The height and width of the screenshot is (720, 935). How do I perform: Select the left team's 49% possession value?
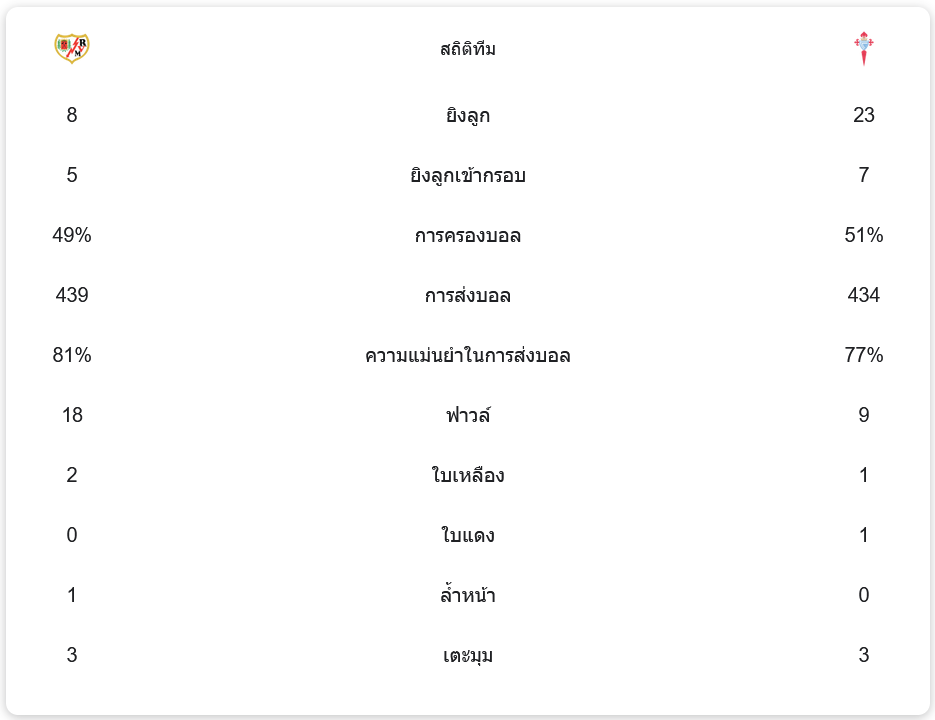tap(72, 235)
